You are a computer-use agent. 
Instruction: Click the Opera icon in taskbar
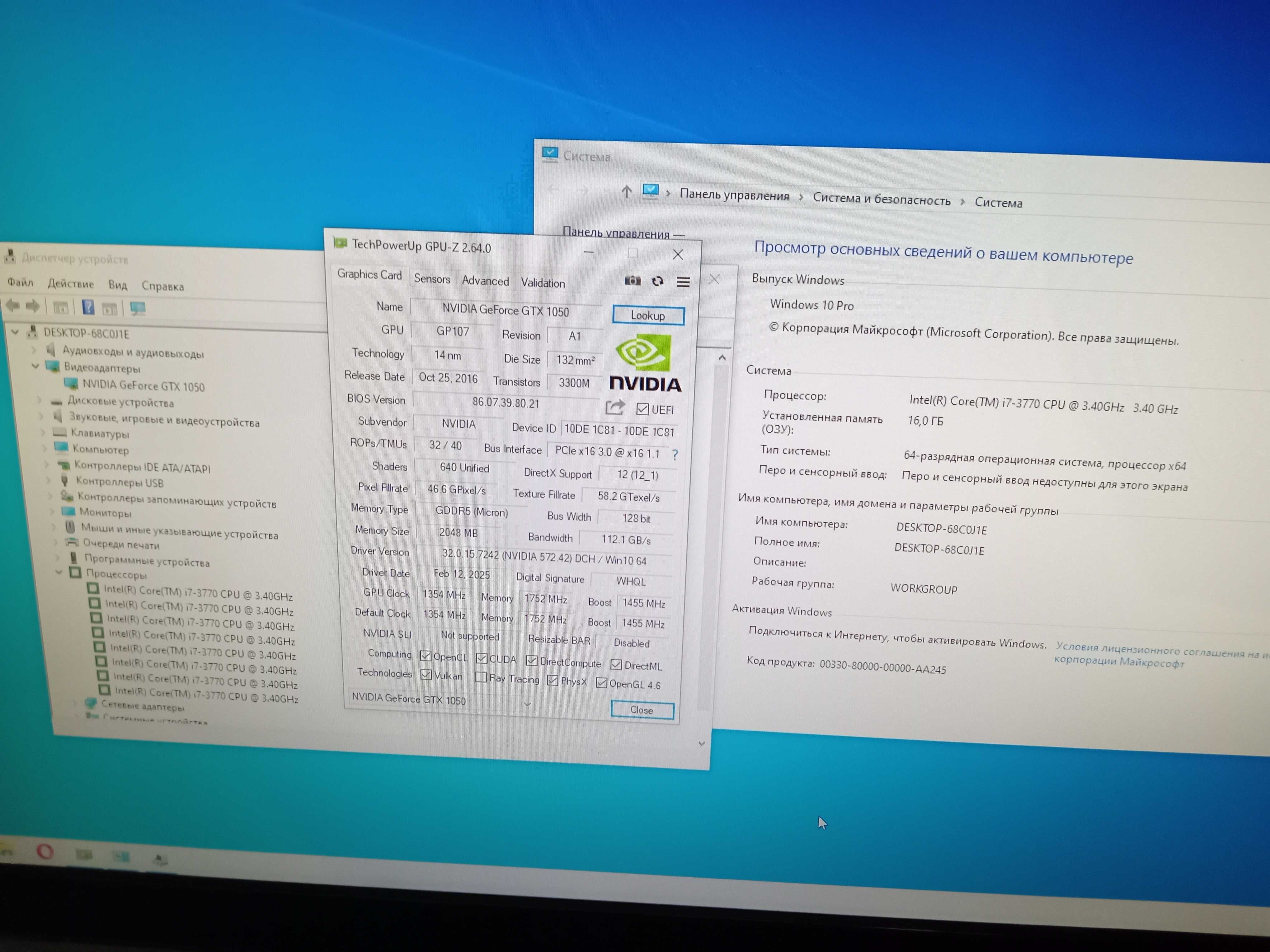pyautogui.click(x=45, y=852)
